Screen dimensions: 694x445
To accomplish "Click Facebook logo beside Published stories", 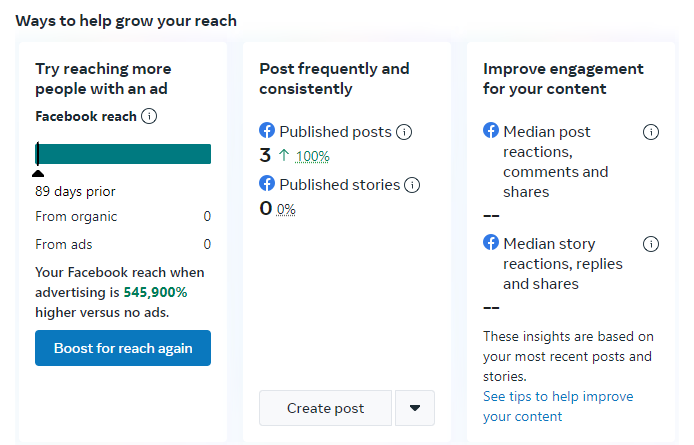I will click(x=267, y=184).
